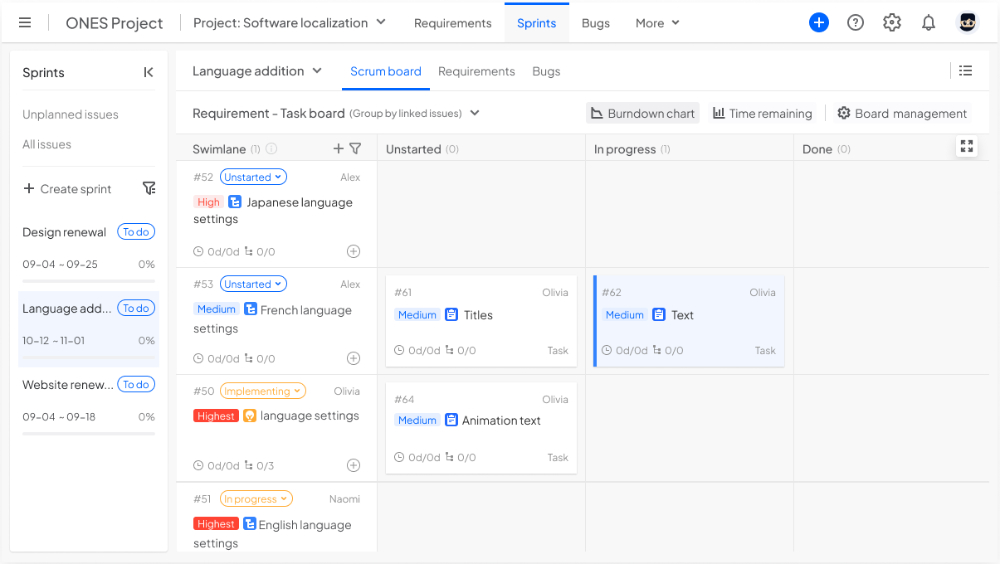This screenshot has width=1000, height=564.
Task: Collapse the Sprints sidebar panel
Action: (x=148, y=72)
